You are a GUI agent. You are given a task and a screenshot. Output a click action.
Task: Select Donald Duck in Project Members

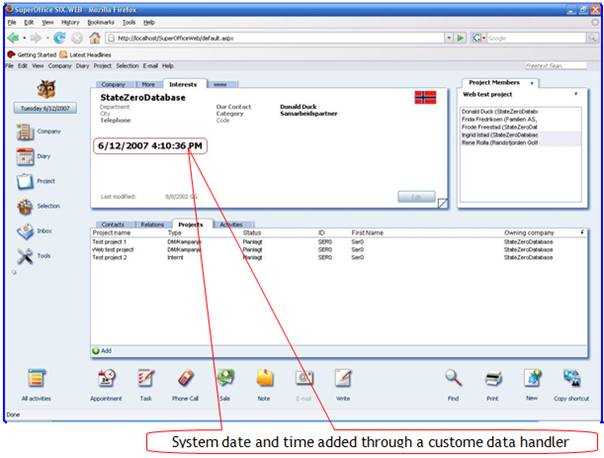521,111
